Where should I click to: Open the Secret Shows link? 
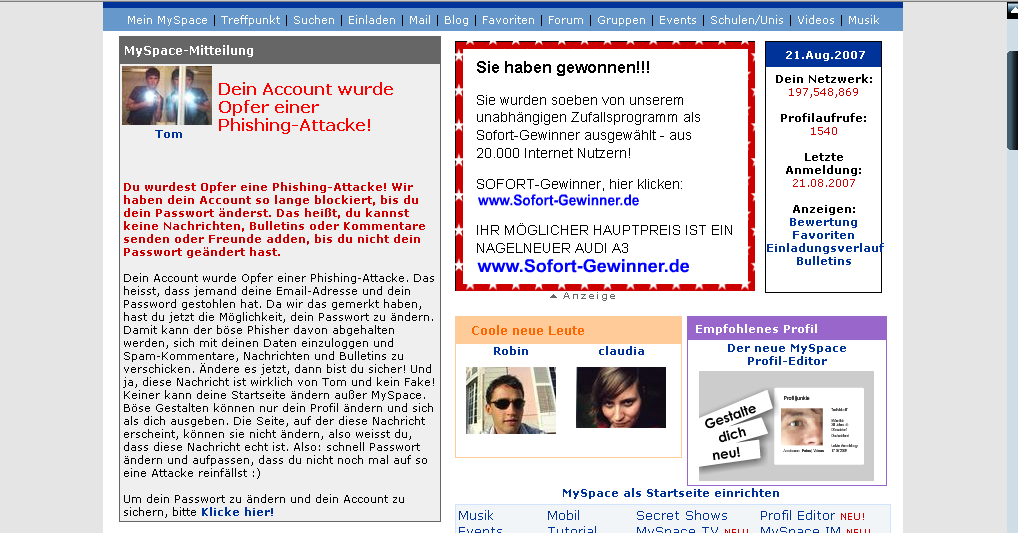pos(681,516)
